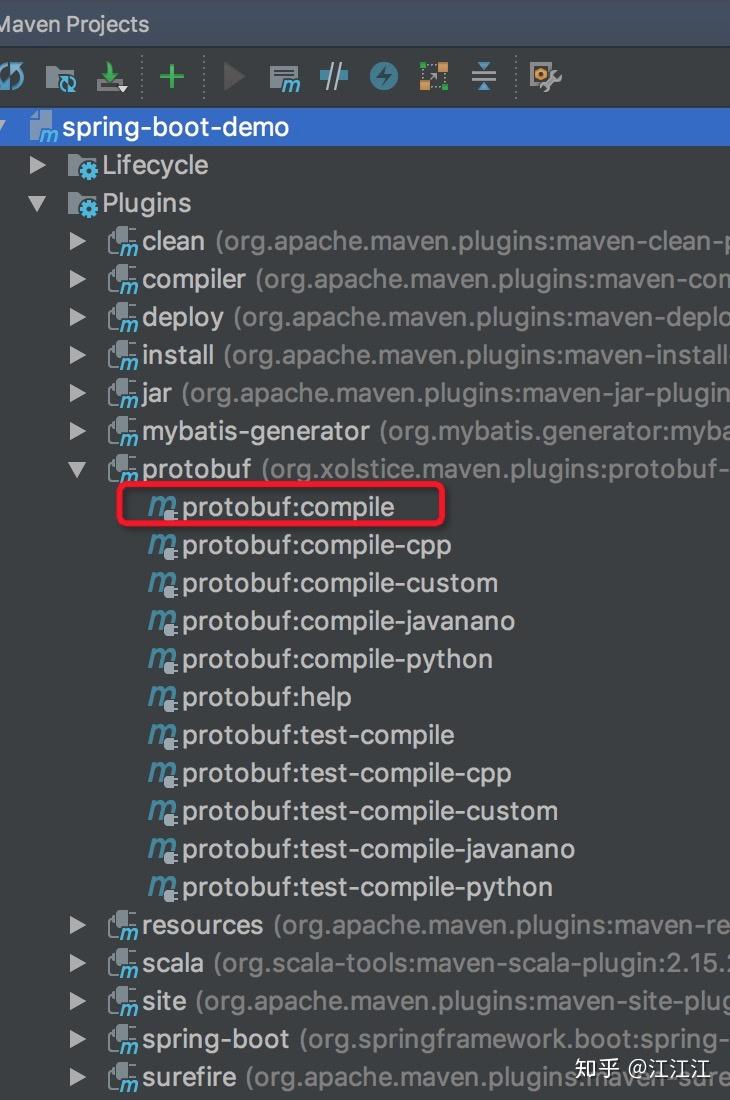Select the protobuf:compile goal
Screen dimensions: 730x1100
point(288,507)
